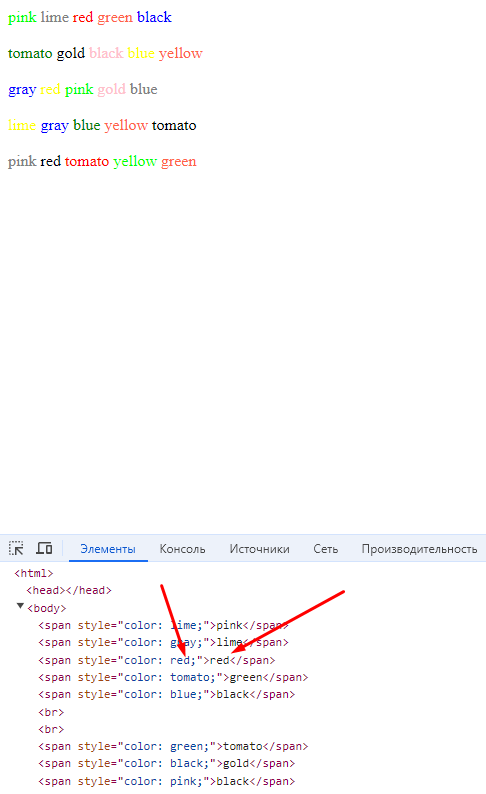The width and height of the screenshot is (486, 794).
Task: Open the Сеть tab
Action: point(326,549)
